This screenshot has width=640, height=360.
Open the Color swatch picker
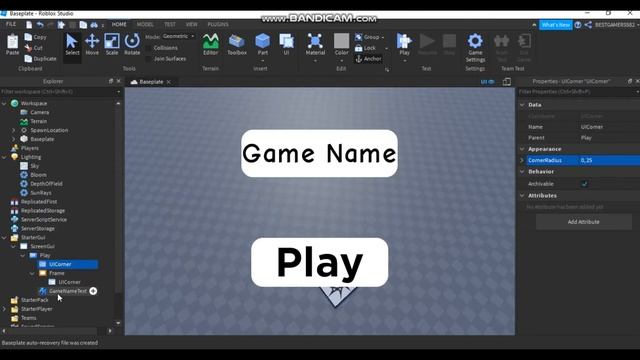341,44
